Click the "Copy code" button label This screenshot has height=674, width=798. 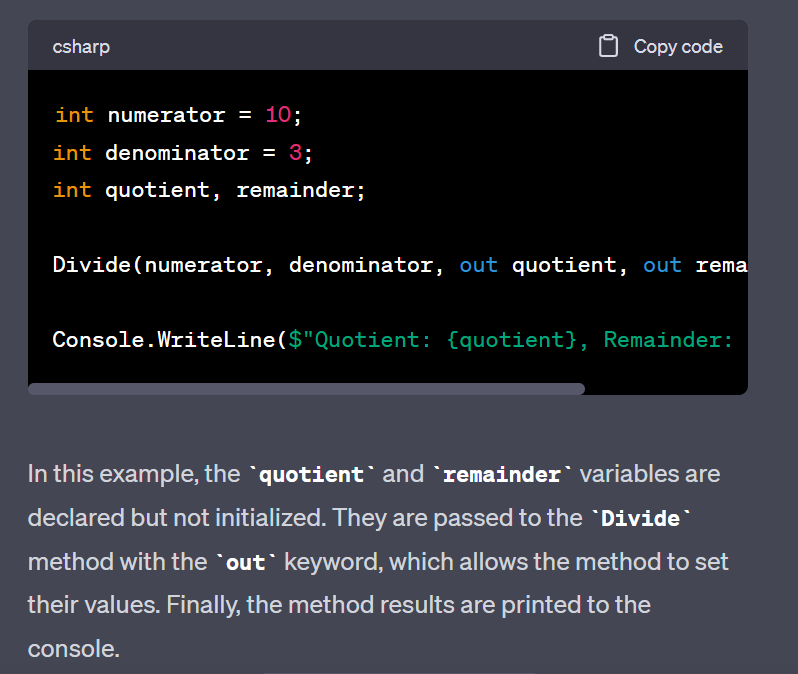[678, 46]
